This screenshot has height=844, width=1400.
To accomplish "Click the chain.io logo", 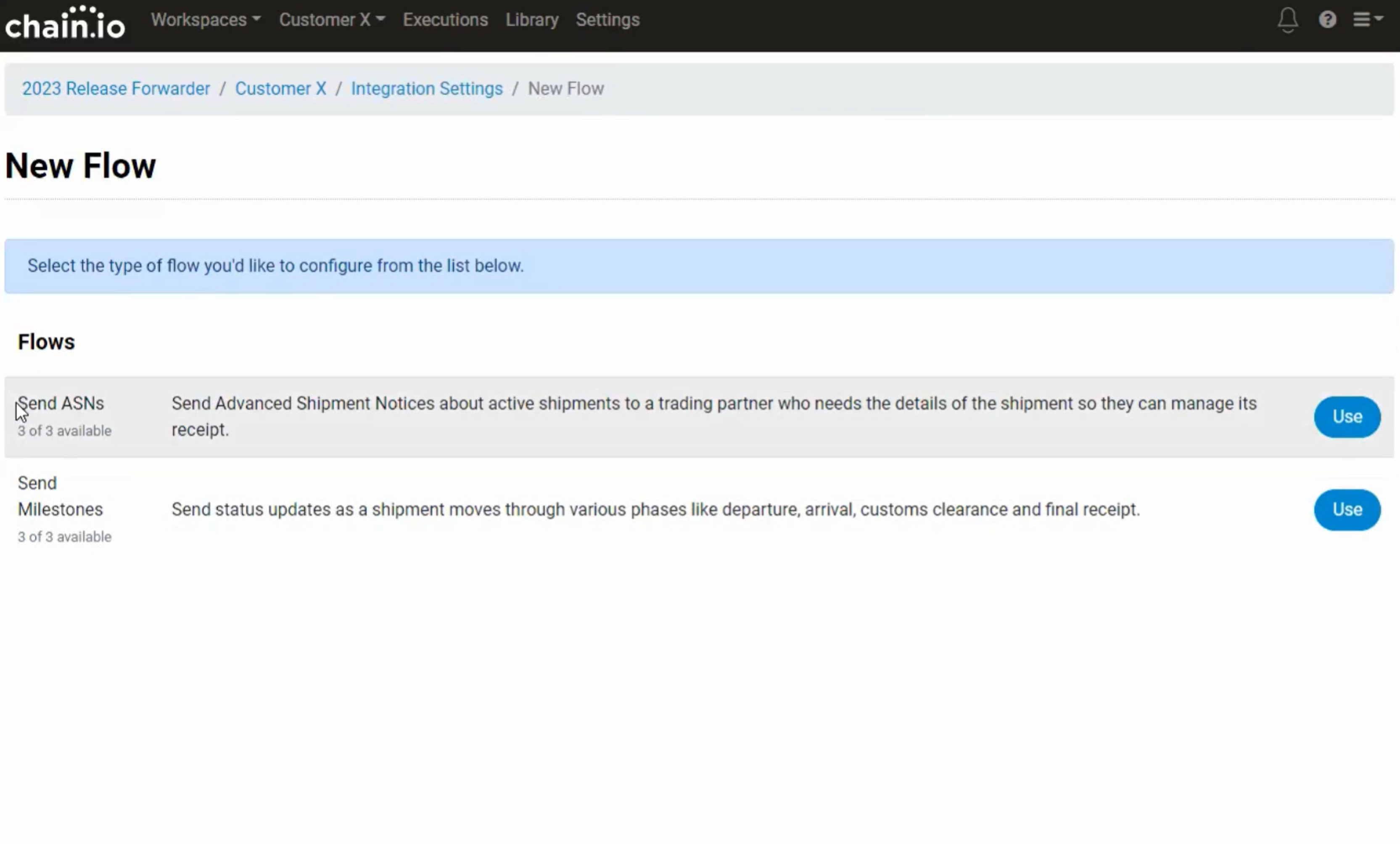I will [x=65, y=23].
